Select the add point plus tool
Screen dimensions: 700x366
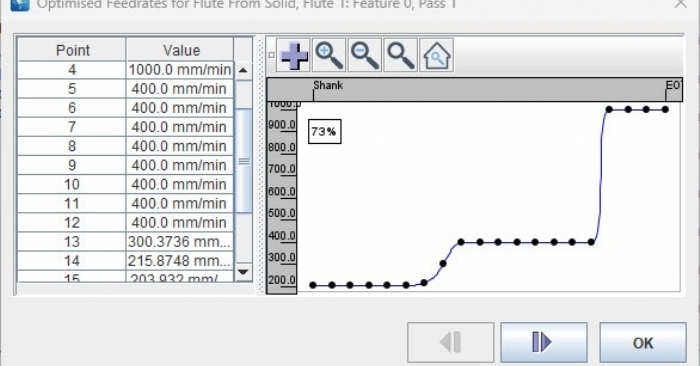(294, 55)
